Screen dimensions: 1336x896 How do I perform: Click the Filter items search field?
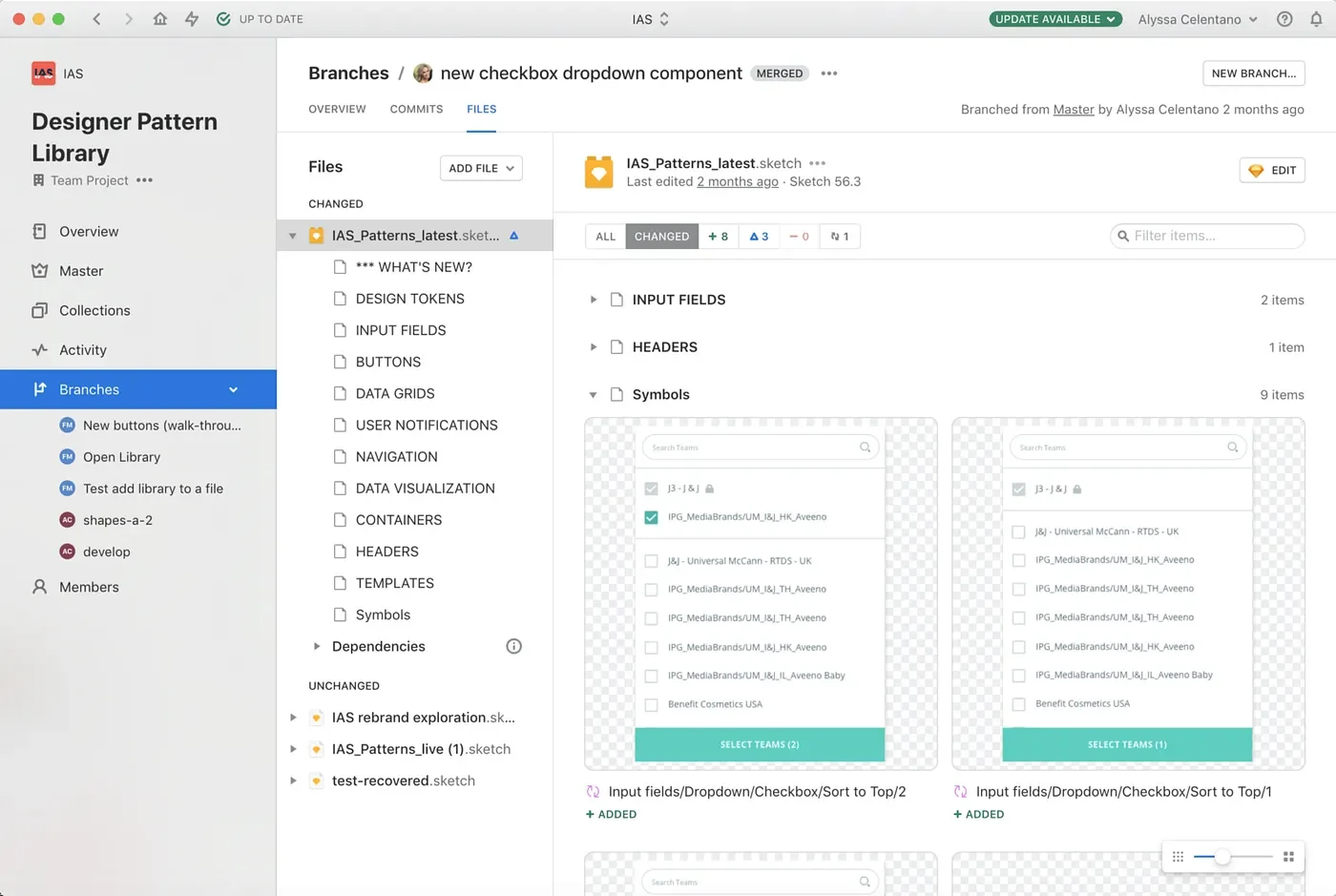(x=1208, y=236)
